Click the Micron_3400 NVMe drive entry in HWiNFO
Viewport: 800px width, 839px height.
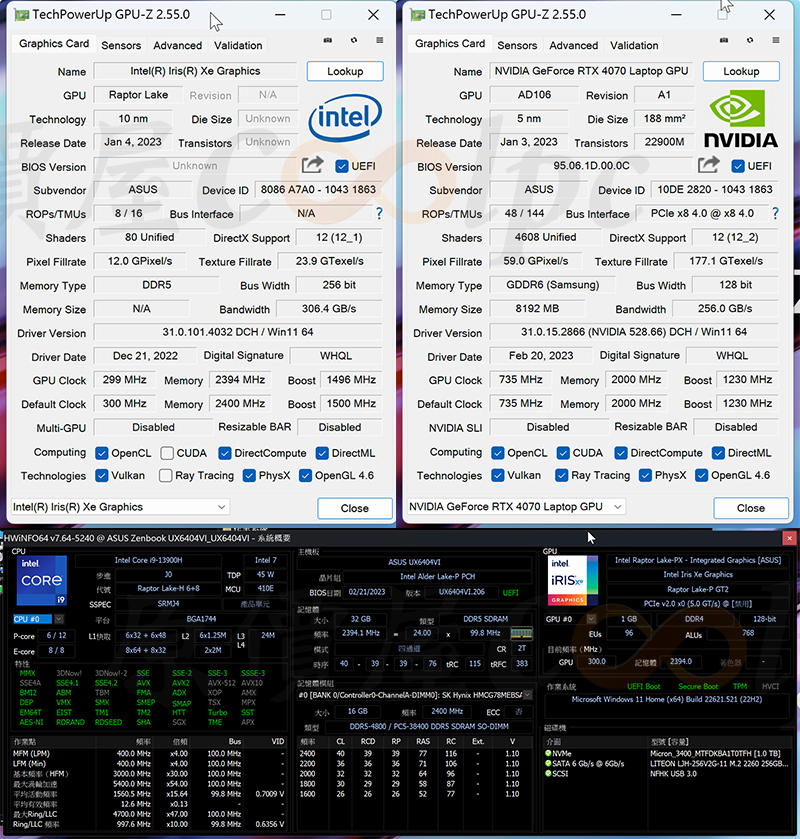(x=715, y=753)
